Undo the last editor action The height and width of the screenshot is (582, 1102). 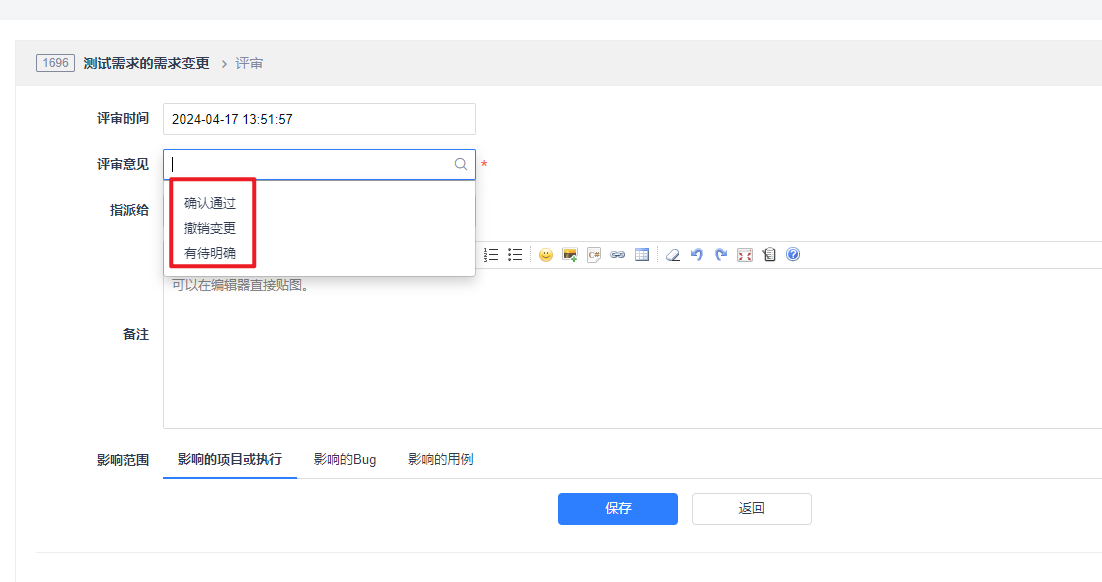coord(697,255)
